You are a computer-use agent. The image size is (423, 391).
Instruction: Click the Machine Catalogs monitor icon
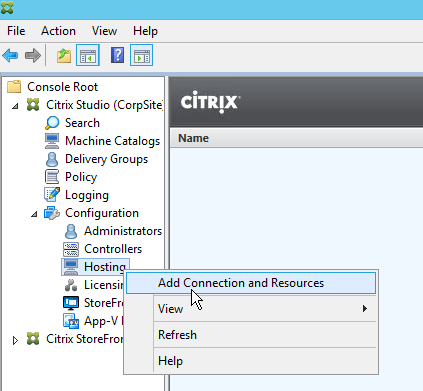click(52, 141)
